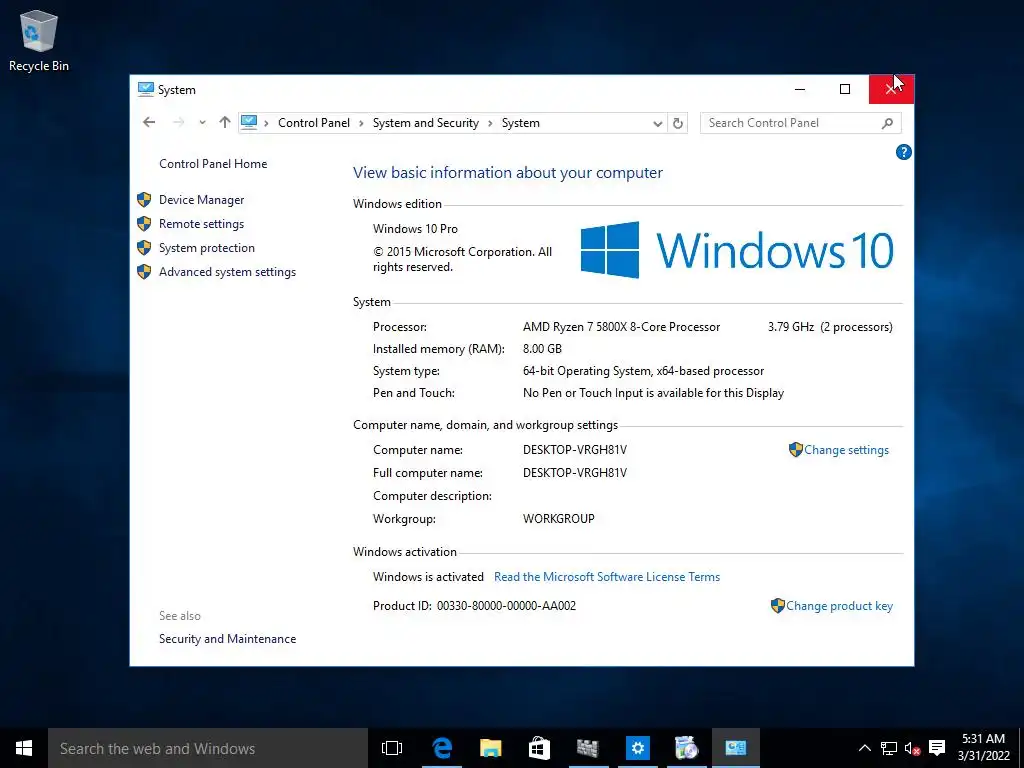Open Settings gear app on taskbar

pos(637,748)
